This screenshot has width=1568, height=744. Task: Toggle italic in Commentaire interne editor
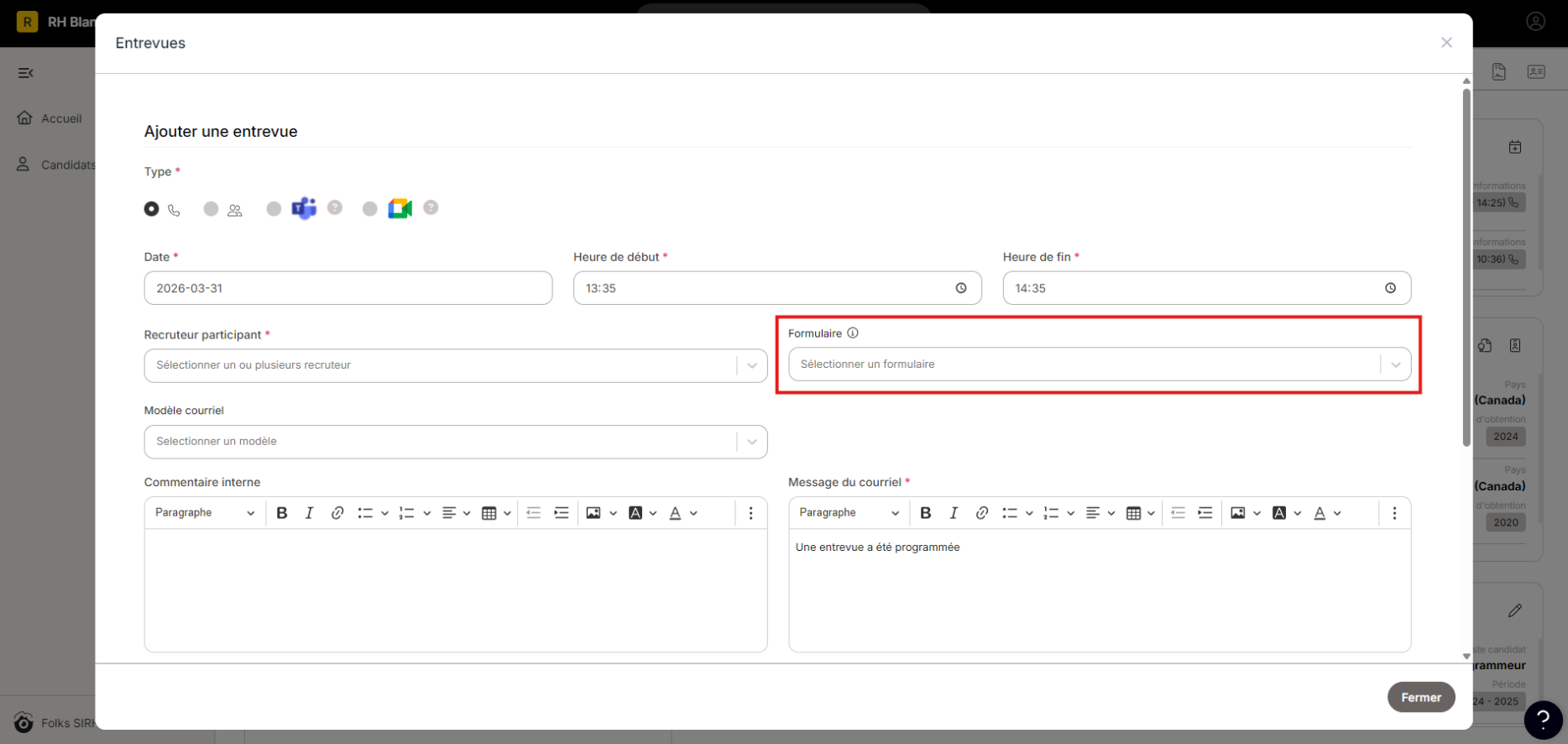309,513
